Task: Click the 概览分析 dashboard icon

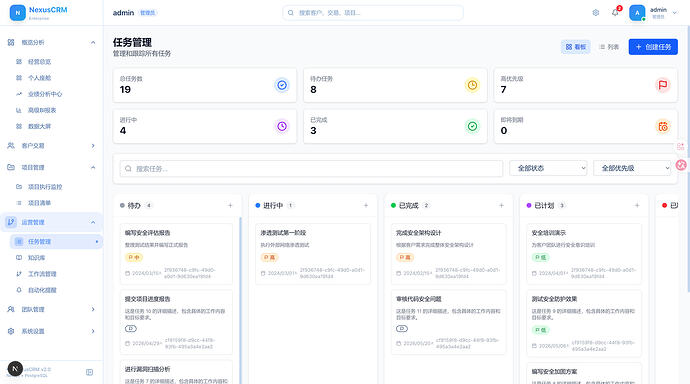Action: pos(11,42)
